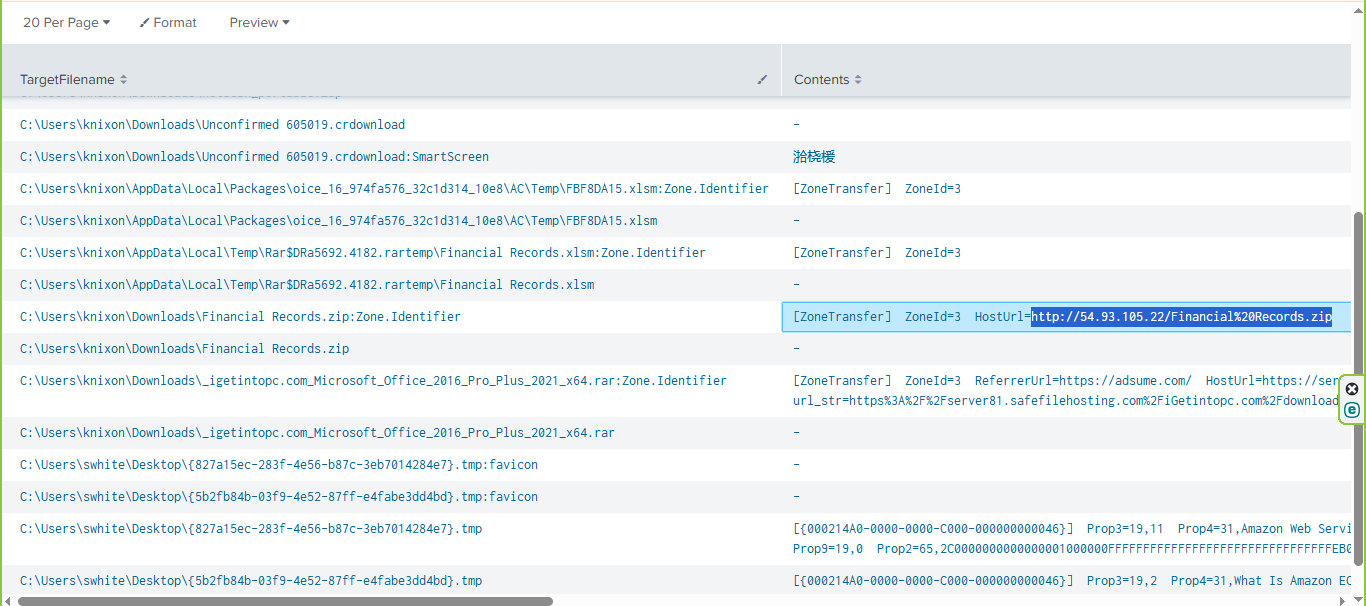Open the 20 Per Page dropdown
1366x606 pixels.
click(67, 22)
